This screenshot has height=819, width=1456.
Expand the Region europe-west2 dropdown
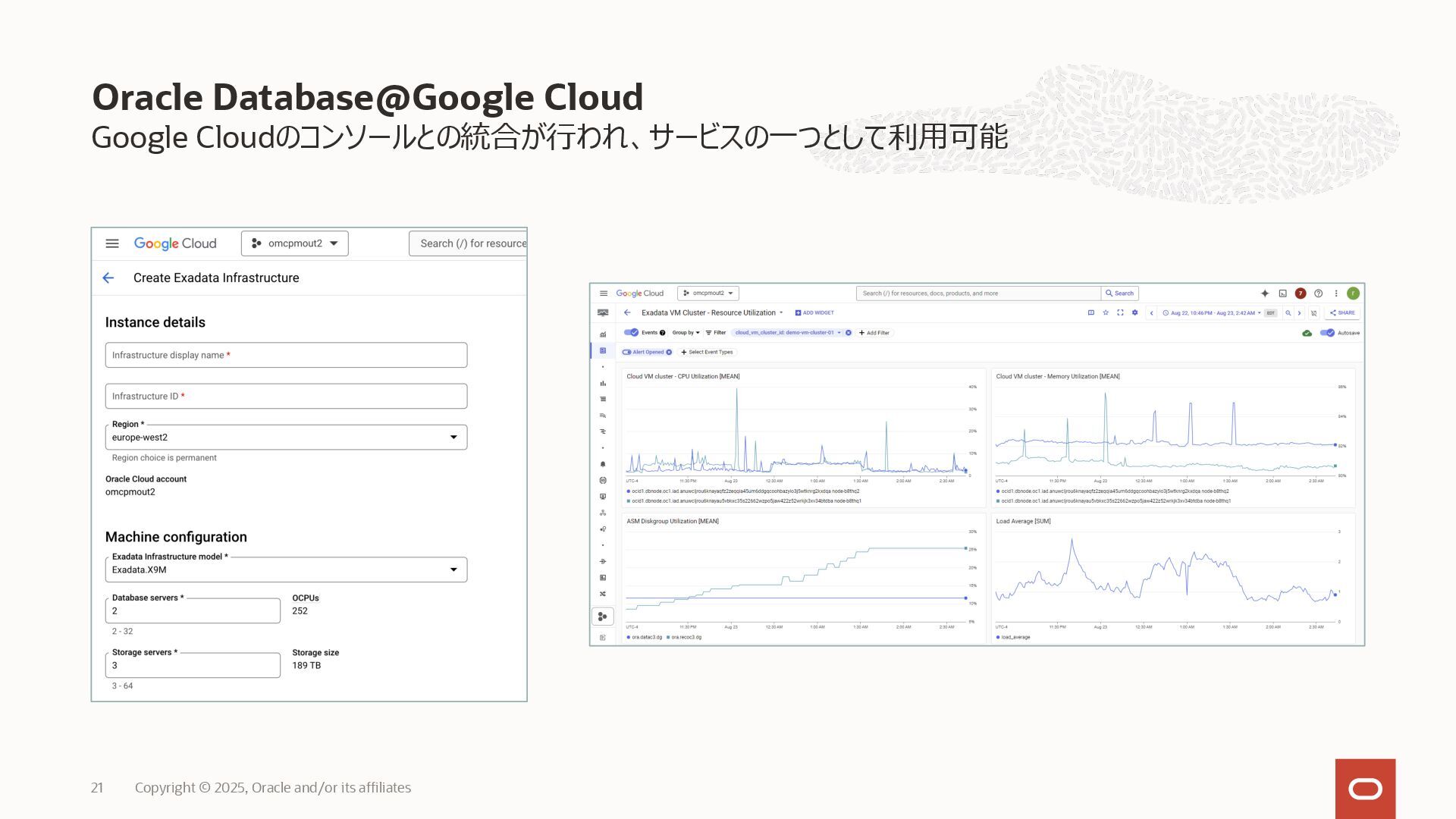[x=286, y=438]
